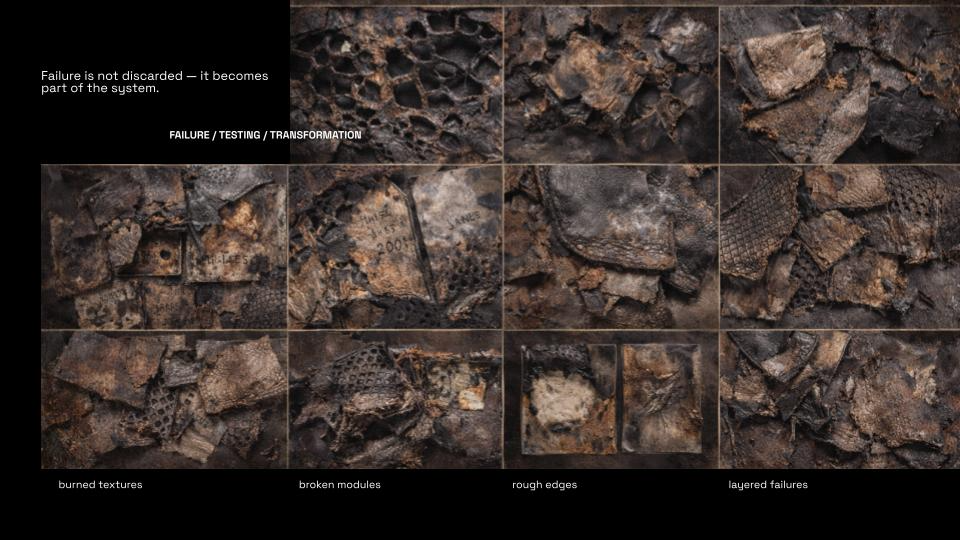
Task: Click the left framed panel with pale center
Action: (568, 400)
